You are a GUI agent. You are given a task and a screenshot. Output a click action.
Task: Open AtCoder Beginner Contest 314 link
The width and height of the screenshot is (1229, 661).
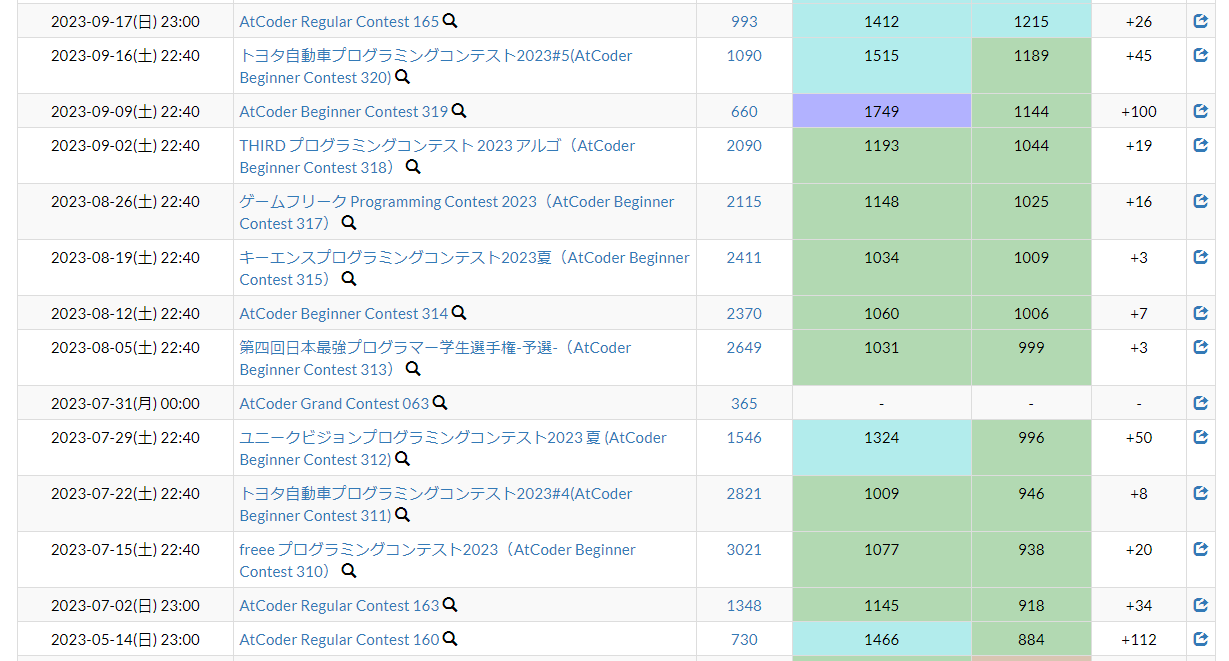[344, 313]
